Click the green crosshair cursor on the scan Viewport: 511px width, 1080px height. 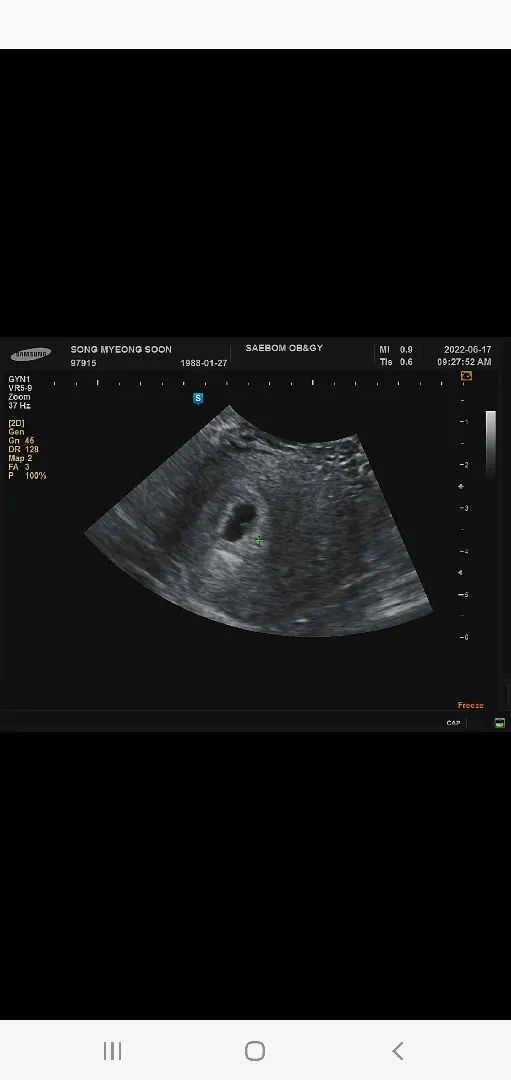coord(259,541)
